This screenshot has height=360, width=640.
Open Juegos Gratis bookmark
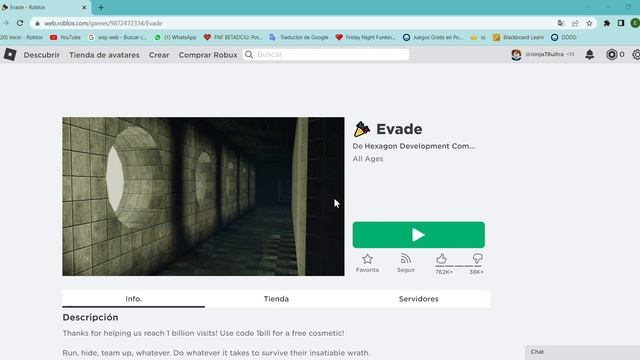coord(433,37)
